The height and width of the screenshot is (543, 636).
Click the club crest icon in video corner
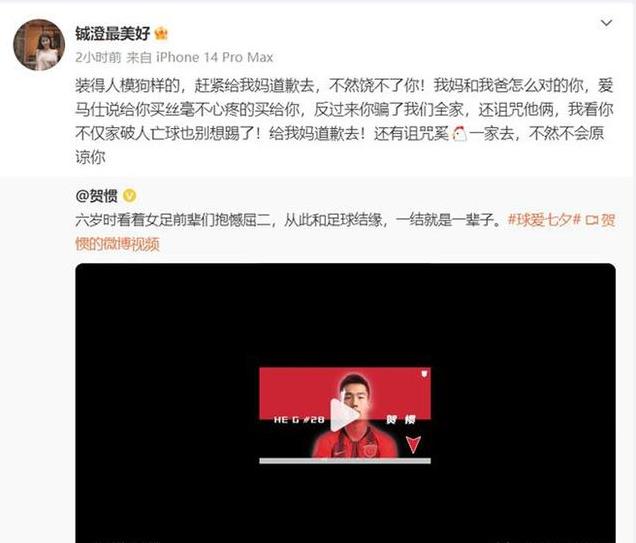click(424, 373)
